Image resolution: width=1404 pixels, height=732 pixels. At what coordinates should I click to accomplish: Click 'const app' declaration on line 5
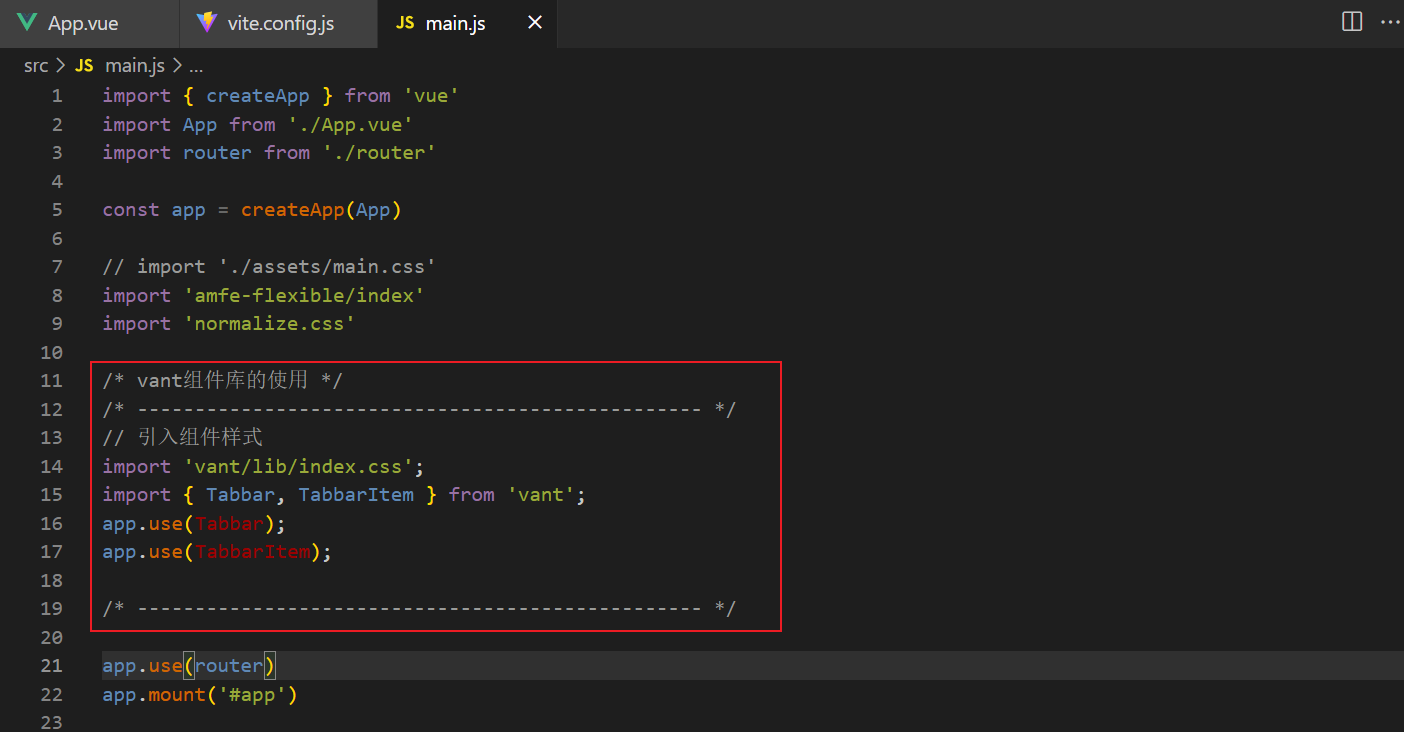[x=154, y=210]
